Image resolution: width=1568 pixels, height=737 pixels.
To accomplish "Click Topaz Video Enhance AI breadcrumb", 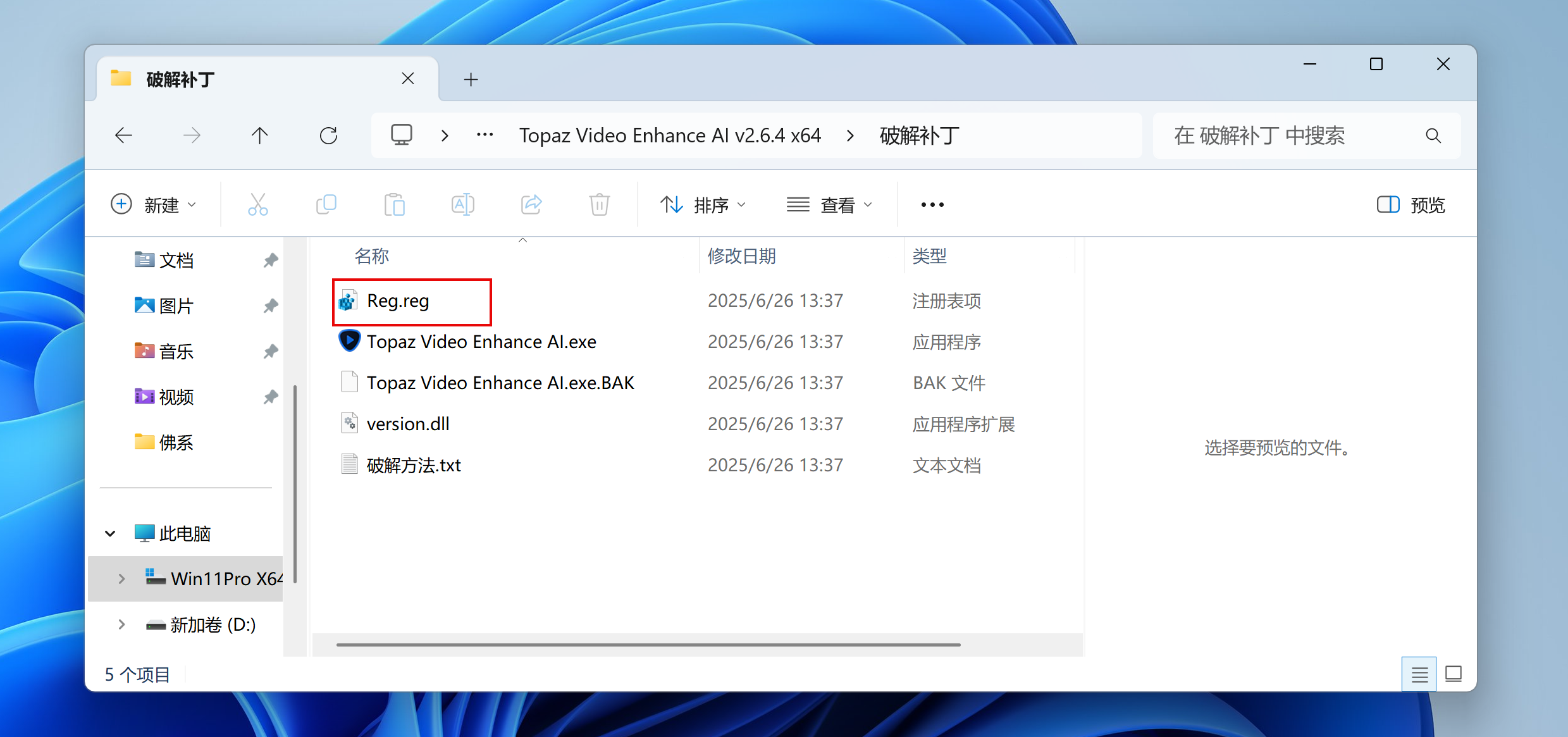I will [x=670, y=135].
